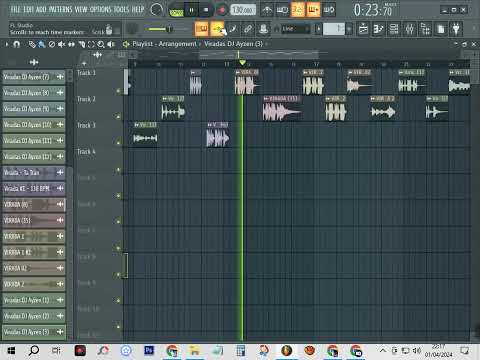
Task: Open the ADD menu
Action: pos(41,10)
